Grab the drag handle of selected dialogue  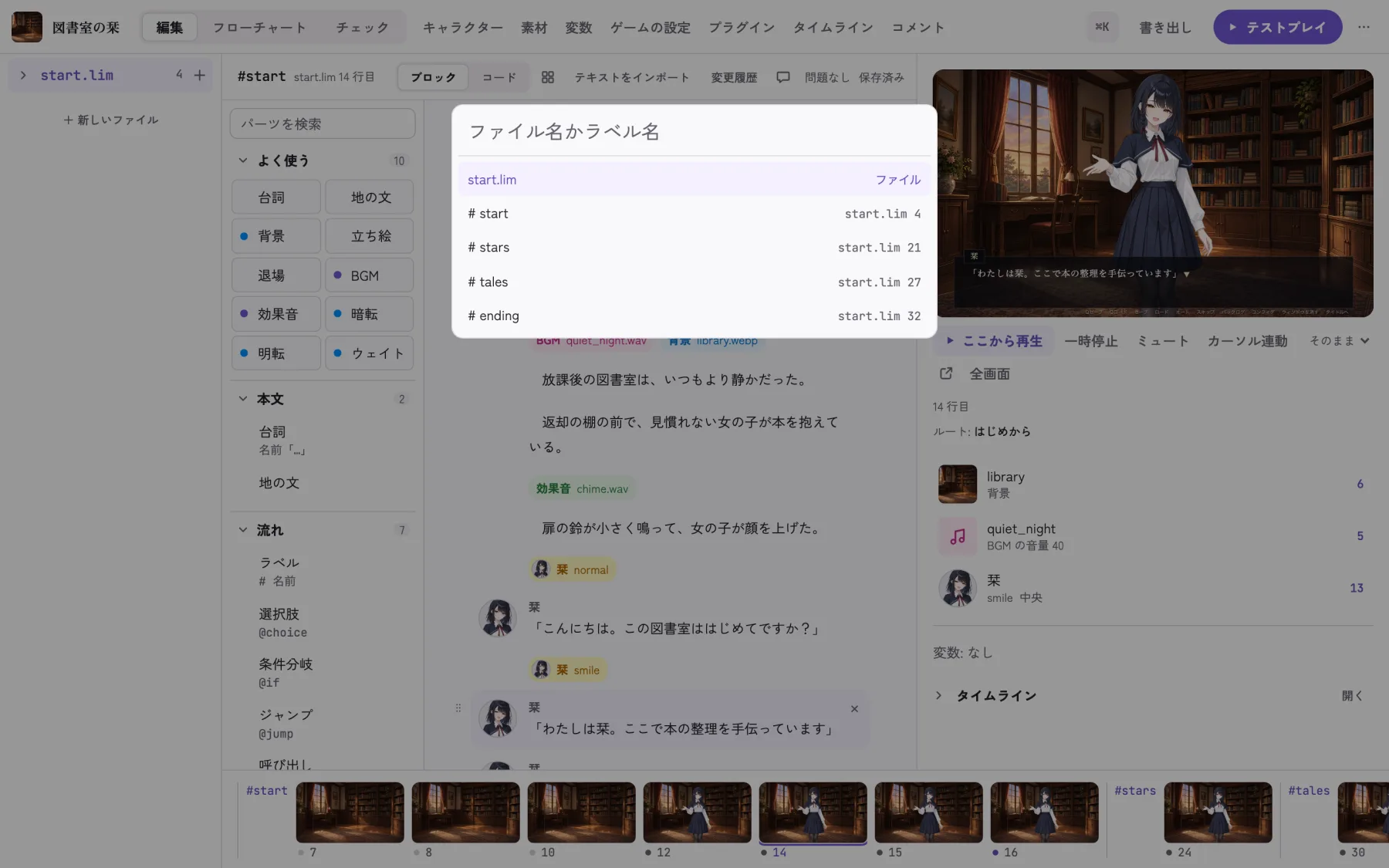458,708
